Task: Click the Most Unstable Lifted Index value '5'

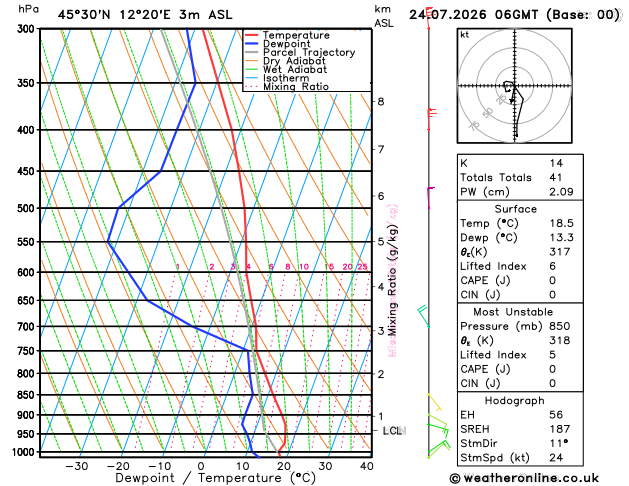Action: (x=553, y=355)
